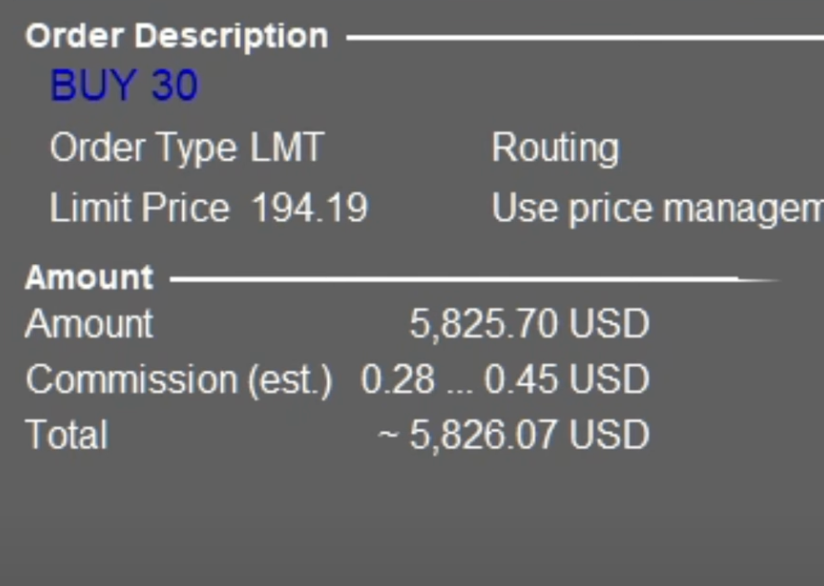Select the 5,825.70 USD amount value
Screen dimensions: 824x586
coord(529,324)
